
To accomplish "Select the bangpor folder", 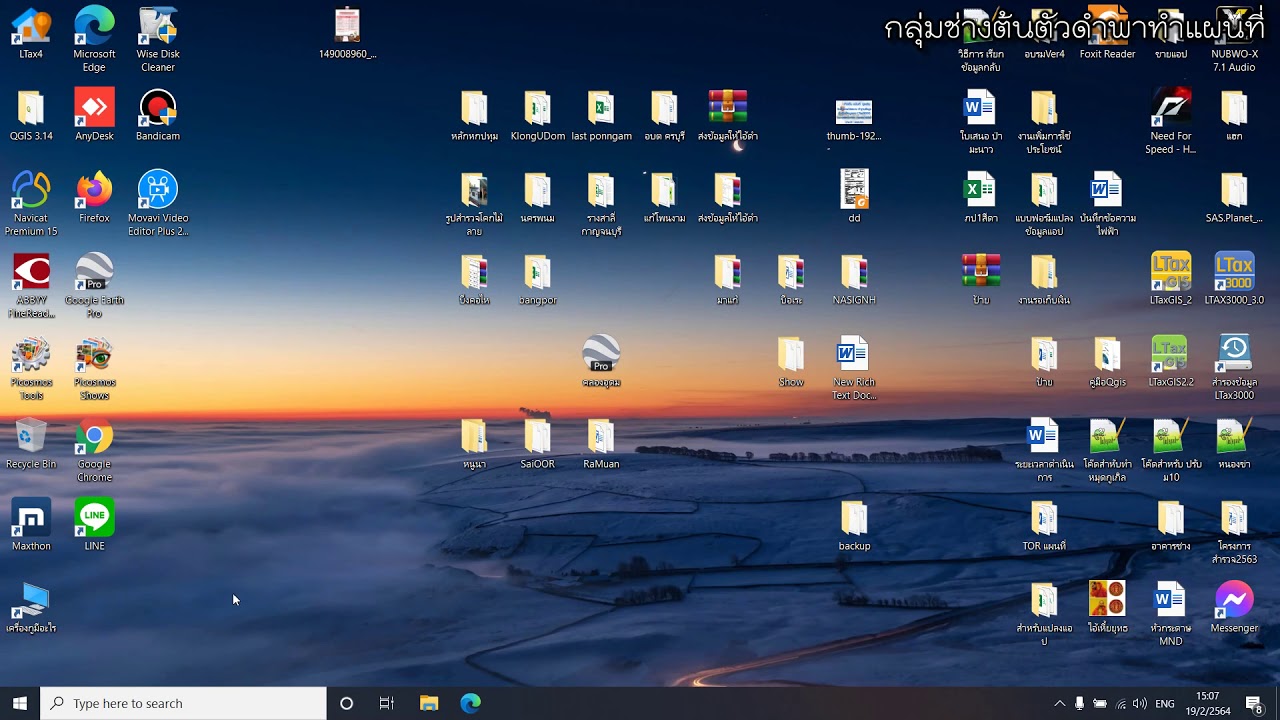I will [537, 279].
